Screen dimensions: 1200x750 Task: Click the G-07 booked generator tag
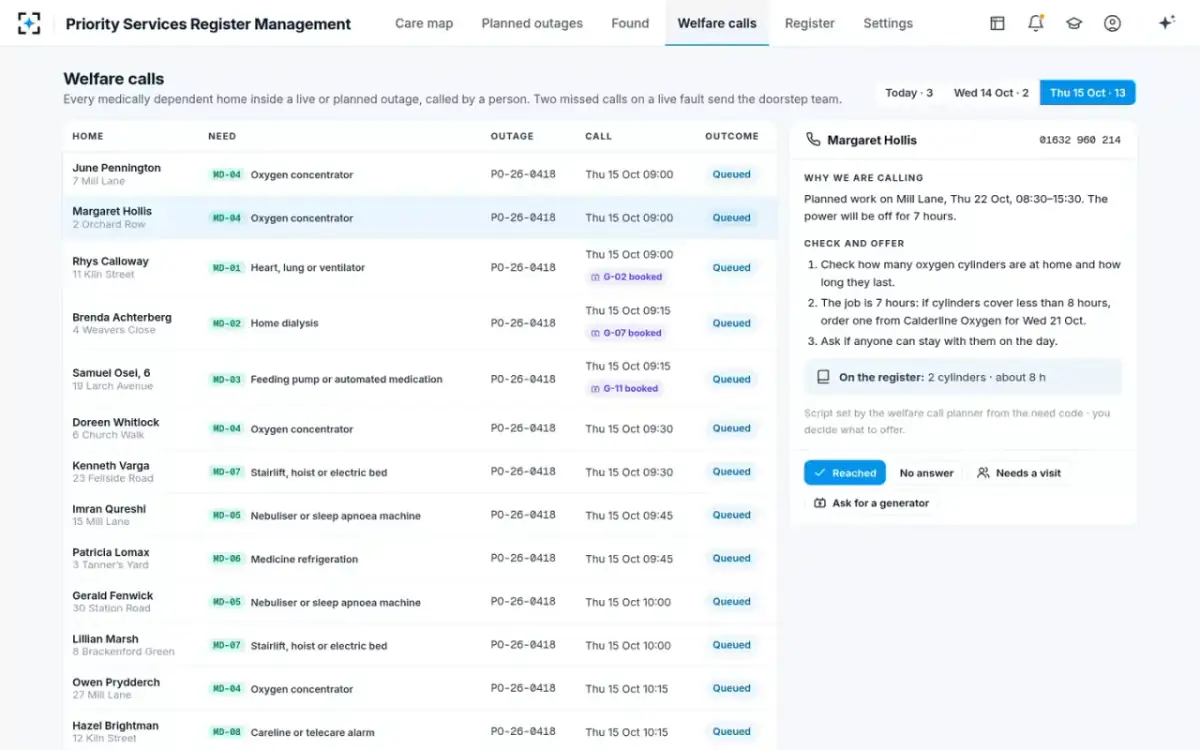point(626,333)
